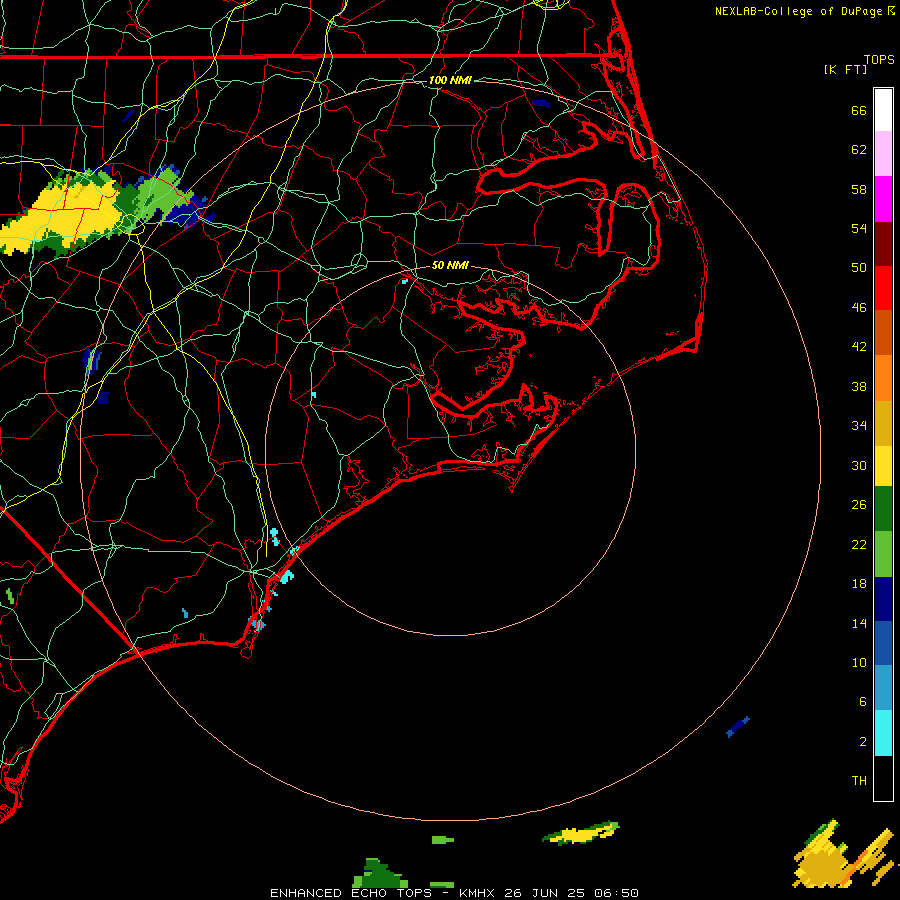Choose the navy blue legend swatch

[883, 599]
